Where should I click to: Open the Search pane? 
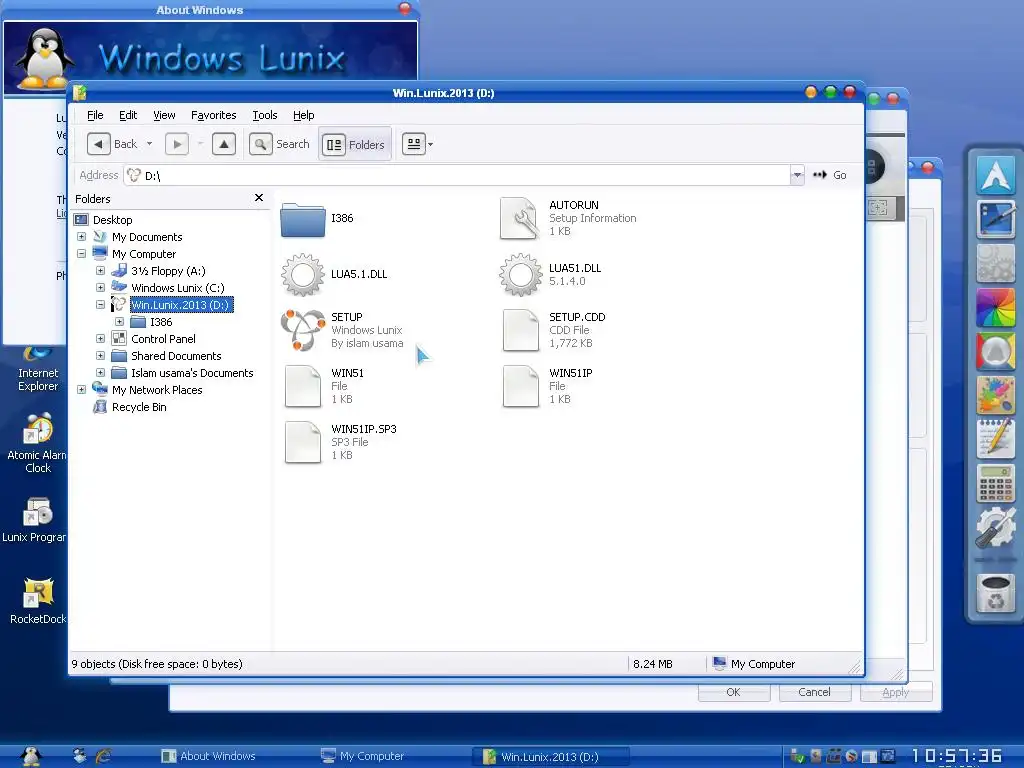[x=280, y=144]
